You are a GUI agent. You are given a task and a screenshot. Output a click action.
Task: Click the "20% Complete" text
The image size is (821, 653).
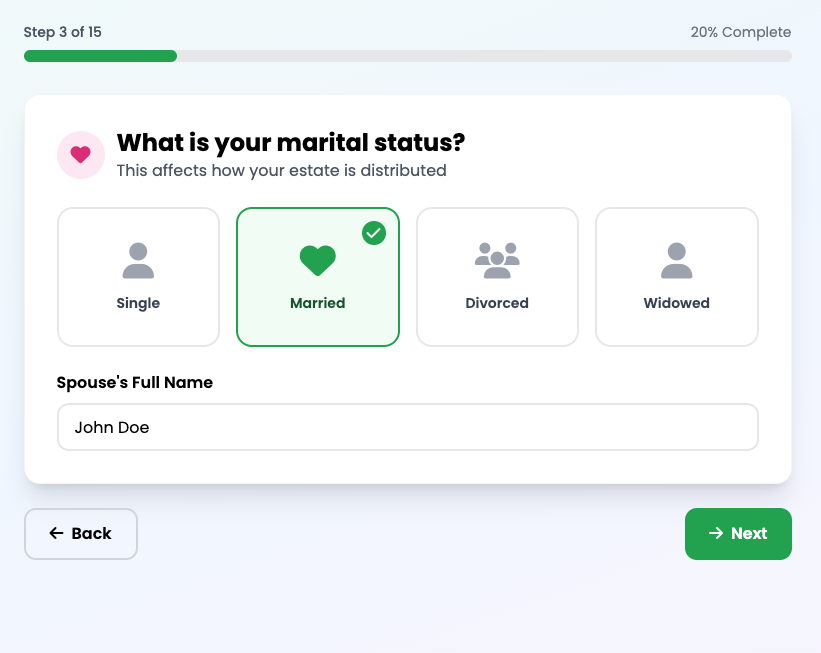tap(740, 32)
